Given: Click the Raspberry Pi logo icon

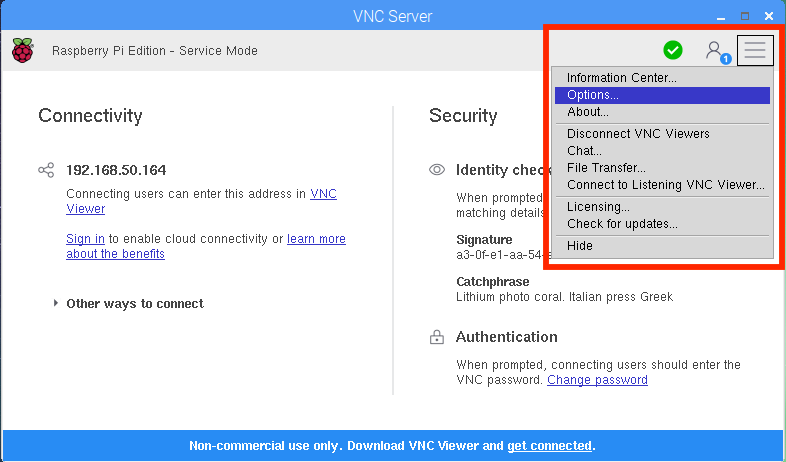Looking at the screenshot, I should click(x=23, y=50).
